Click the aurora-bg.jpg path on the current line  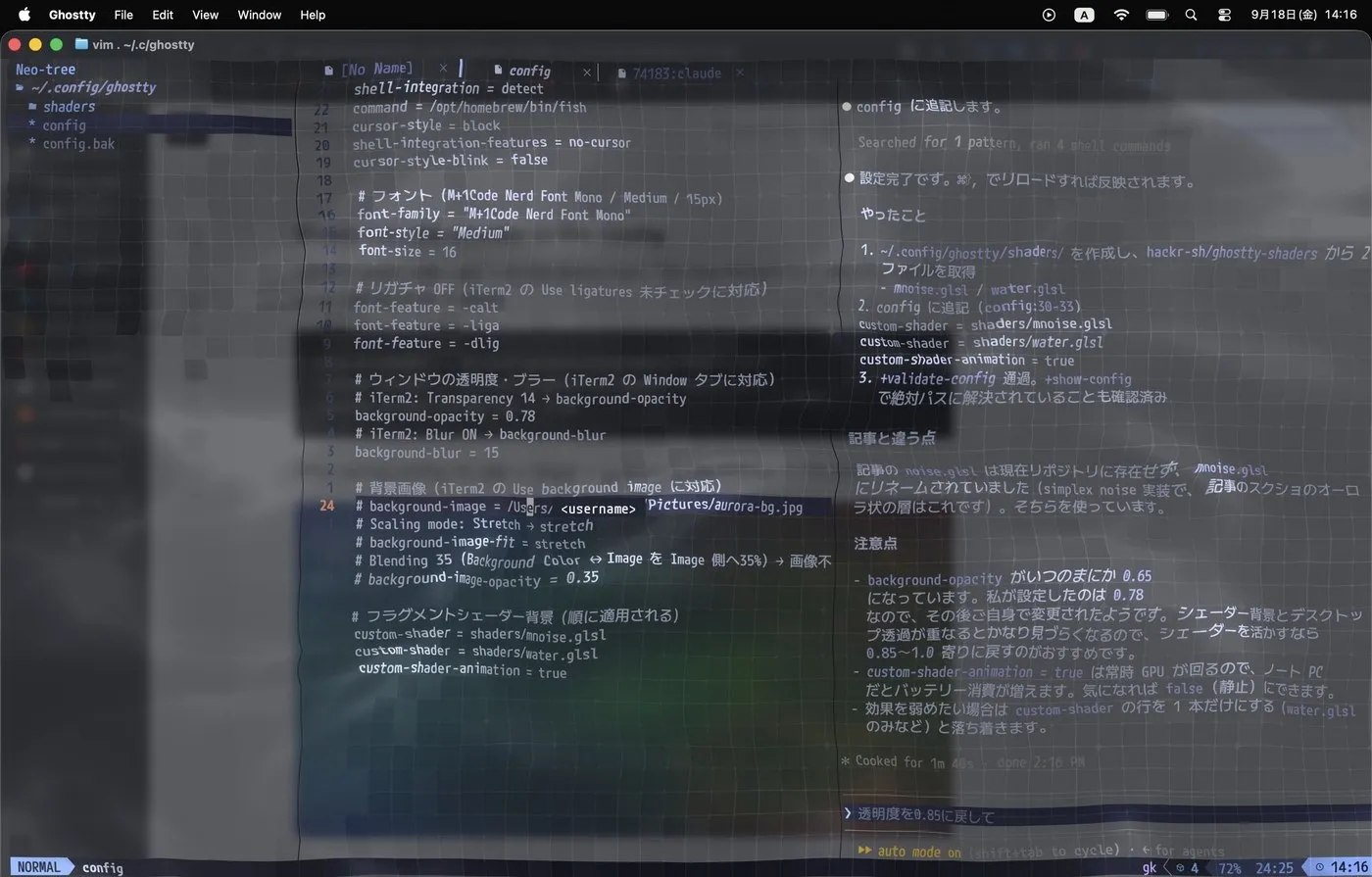[x=725, y=507]
